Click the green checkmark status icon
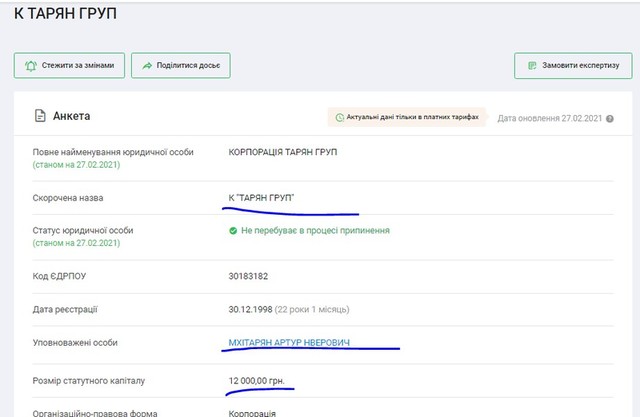The width and height of the screenshot is (640, 417). 233,230
